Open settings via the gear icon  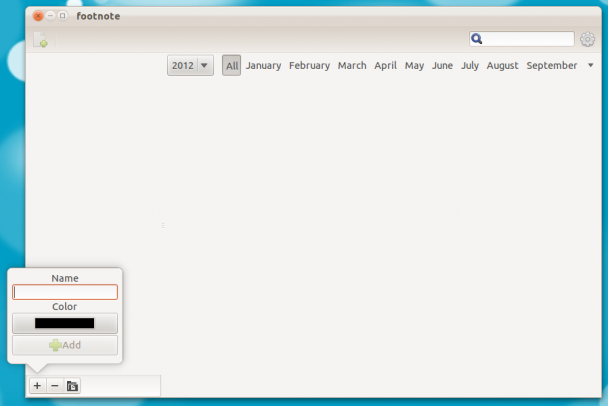(587, 39)
